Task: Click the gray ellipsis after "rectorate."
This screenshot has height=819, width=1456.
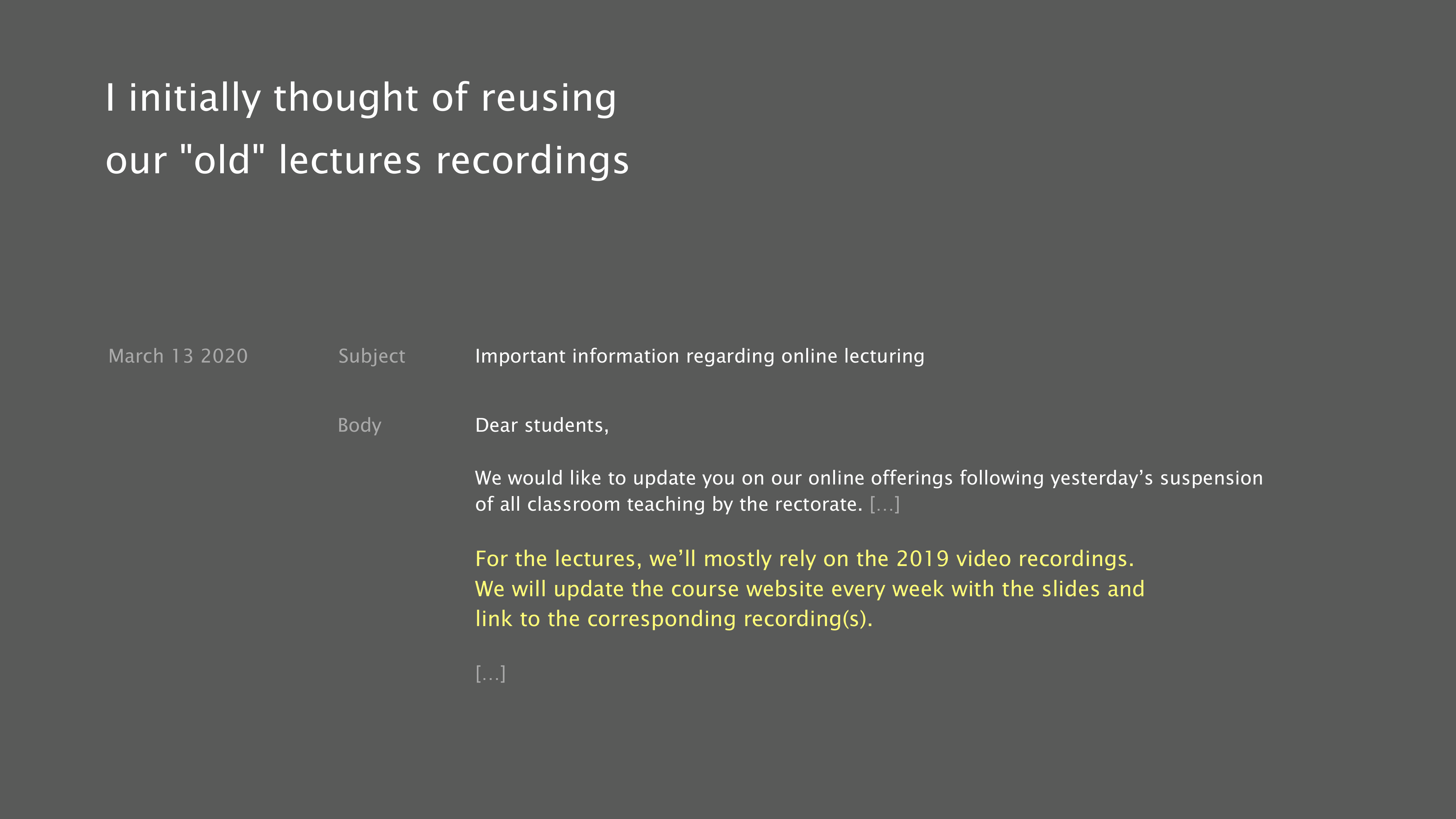Action: pos(885,504)
